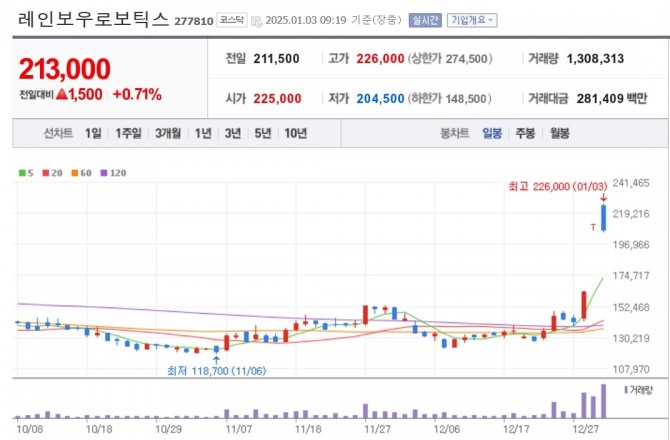Image resolution: width=670 pixels, height=440 pixels.
Task: Click the low price value 204,500
Action: click(380, 99)
